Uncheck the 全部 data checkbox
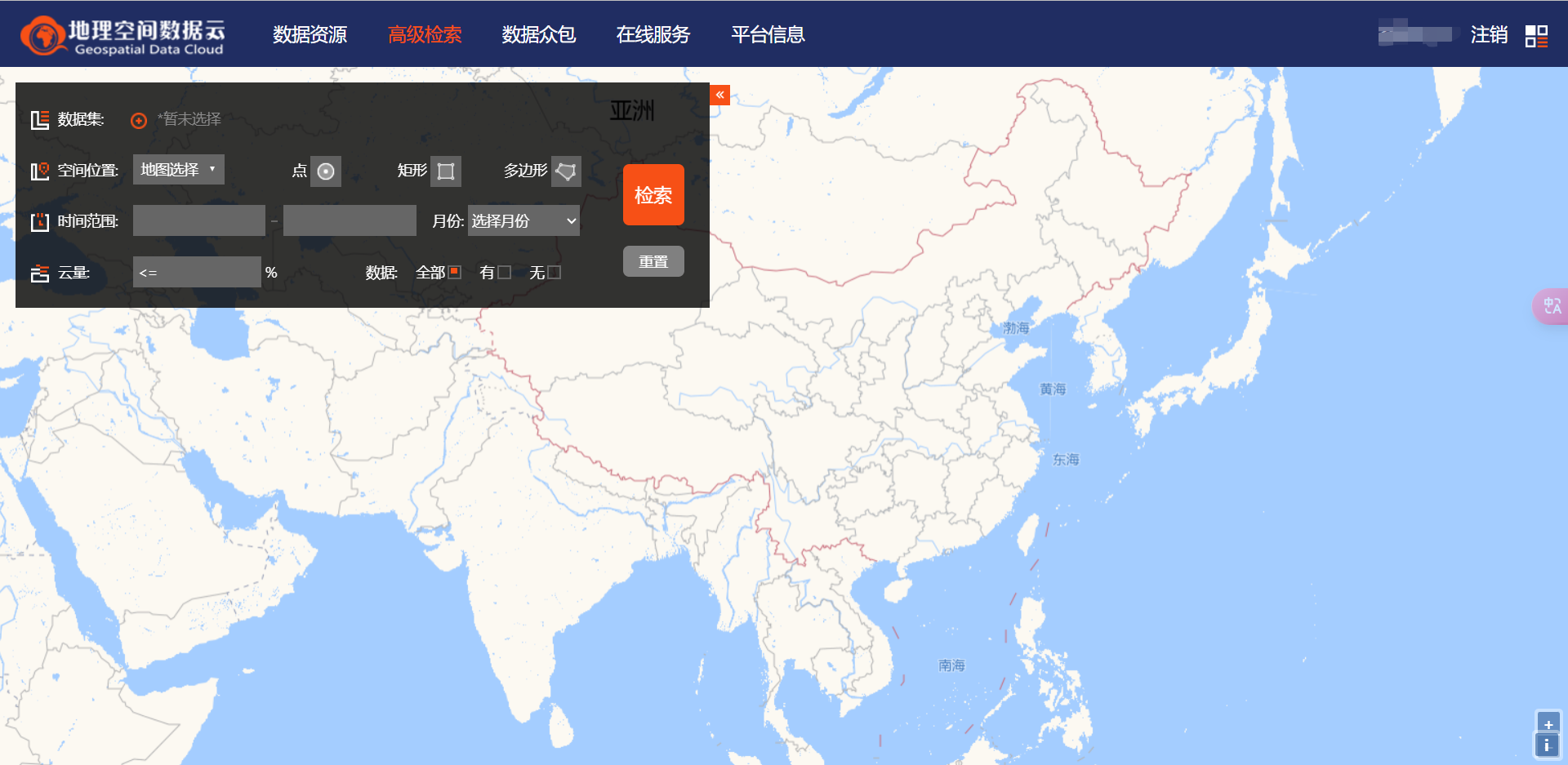The image size is (1568, 765). [x=456, y=272]
